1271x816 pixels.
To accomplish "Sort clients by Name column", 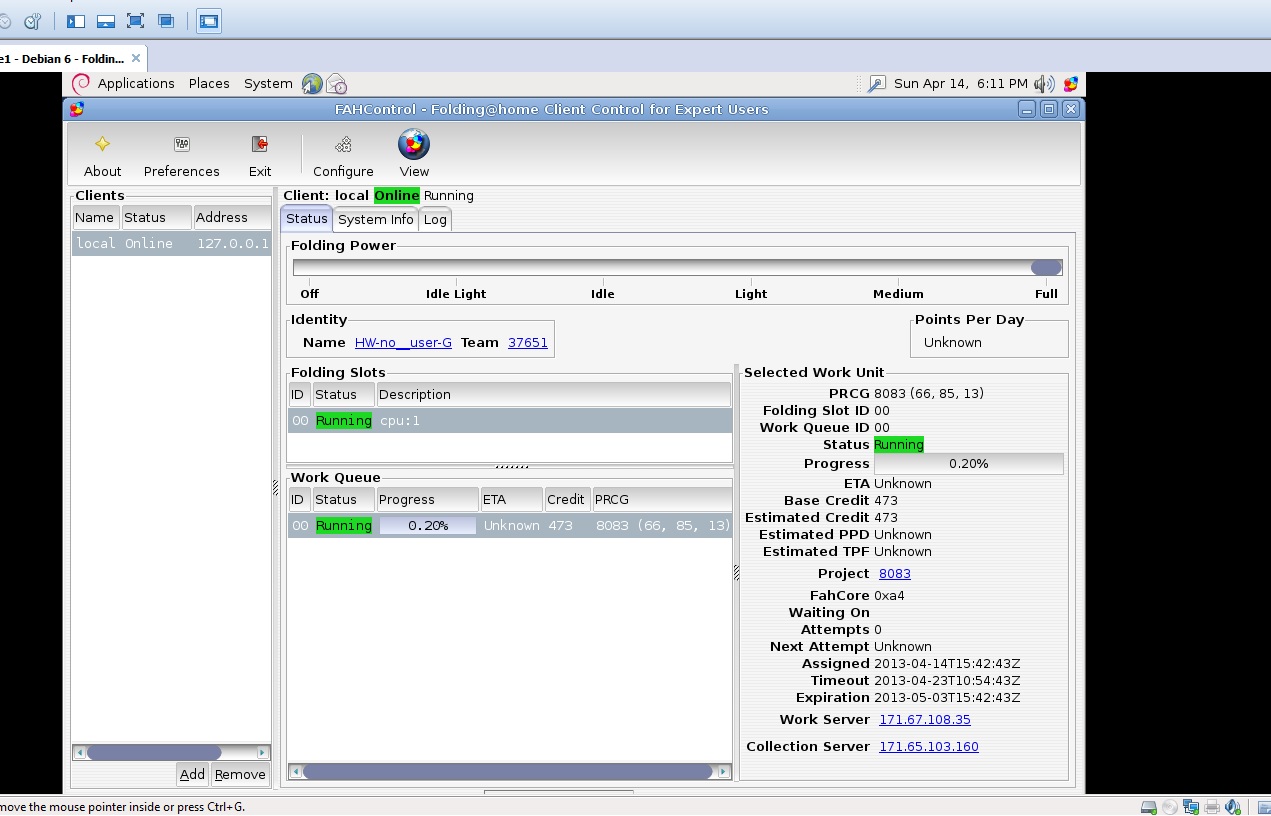I will point(95,217).
